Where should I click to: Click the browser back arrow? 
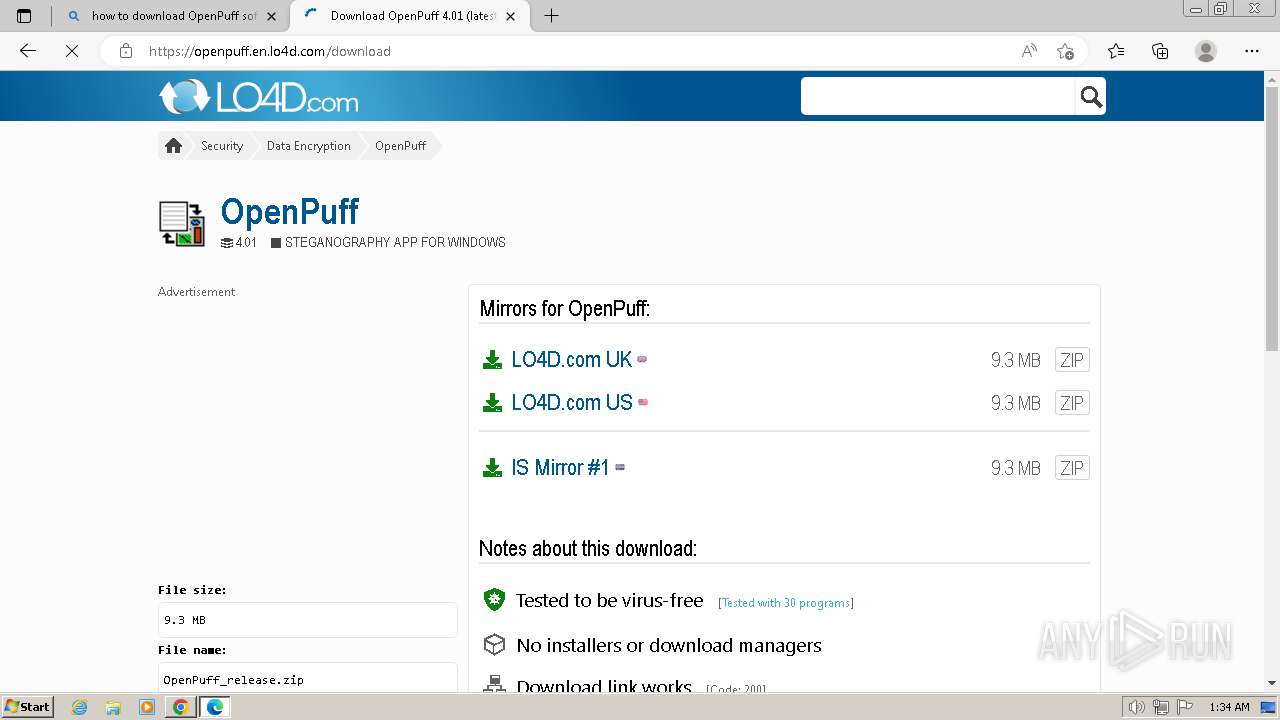coord(28,51)
